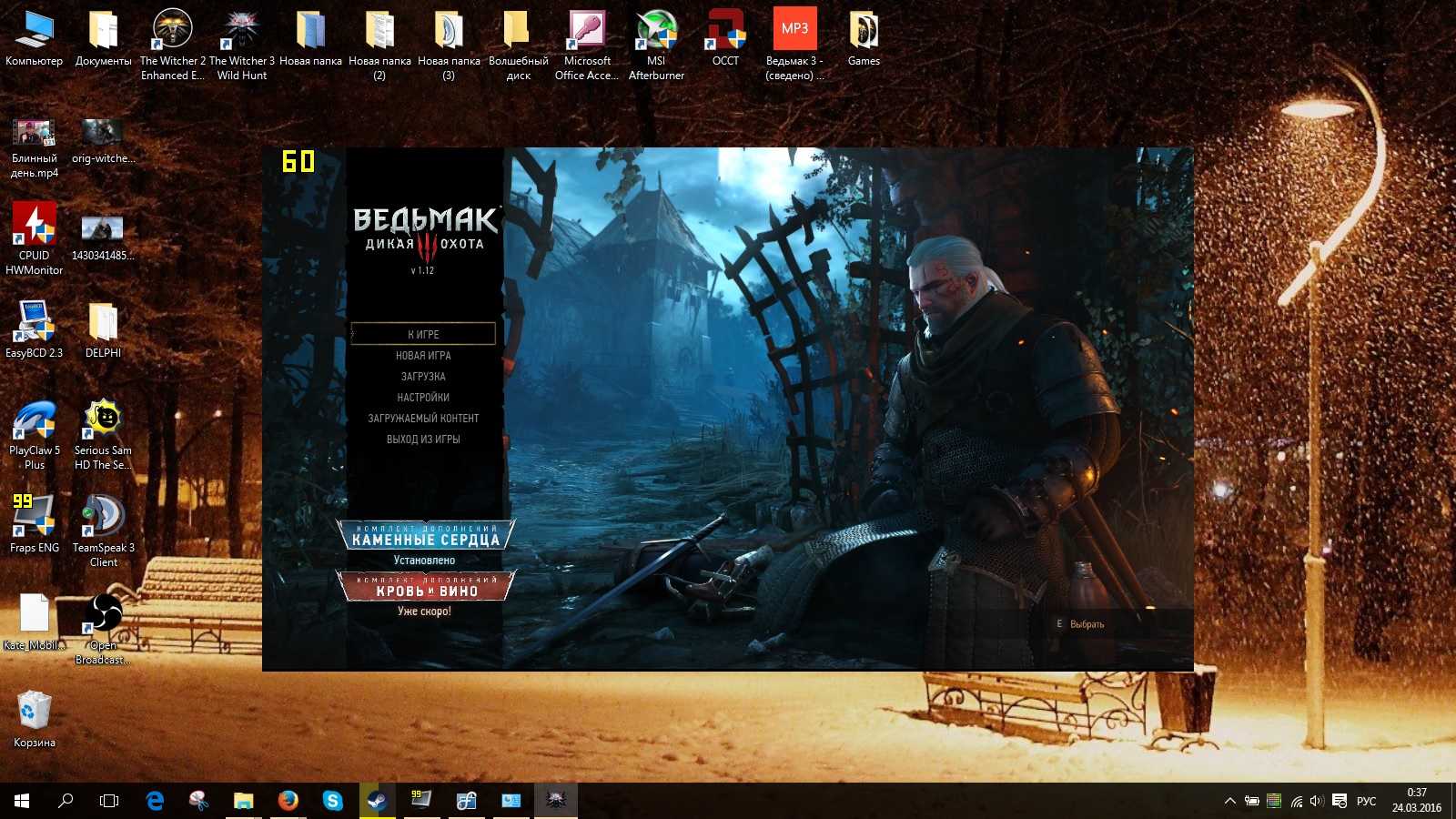Open the Новая папка (2) folder
This screenshot has height=819, width=1456.
point(379,45)
